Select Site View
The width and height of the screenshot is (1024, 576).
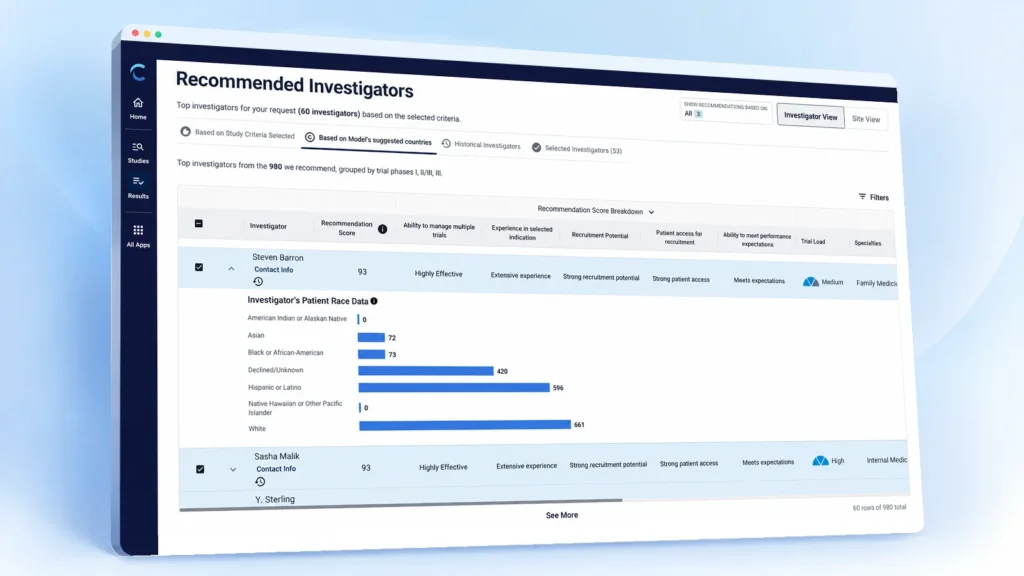click(x=866, y=119)
